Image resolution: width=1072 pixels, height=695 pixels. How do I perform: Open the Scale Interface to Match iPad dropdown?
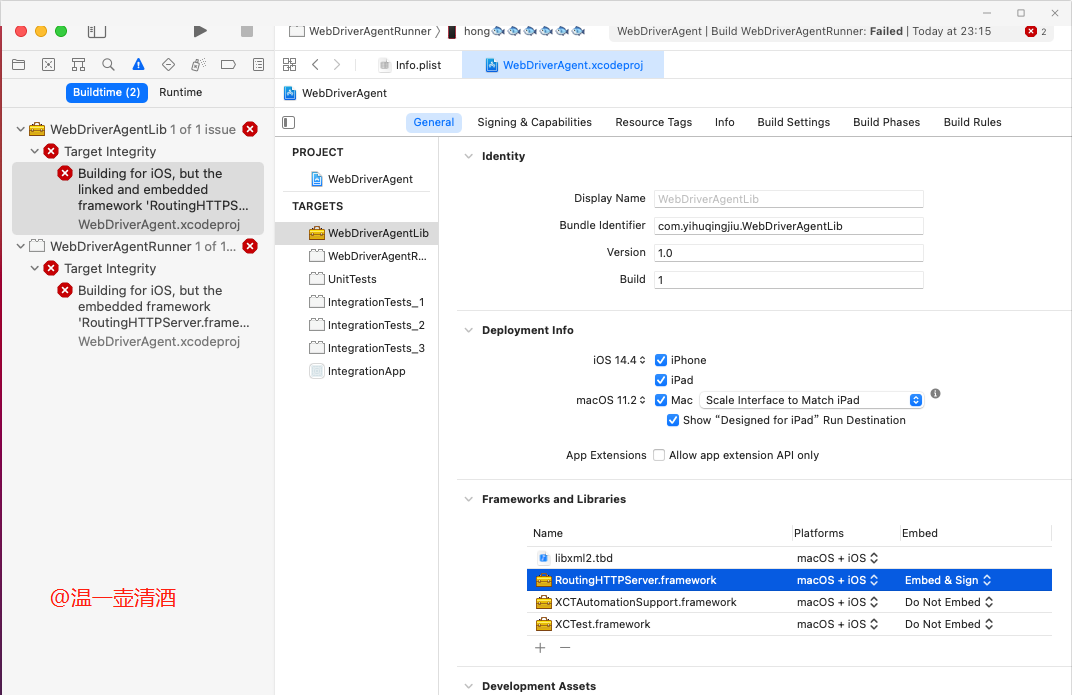[812, 400]
